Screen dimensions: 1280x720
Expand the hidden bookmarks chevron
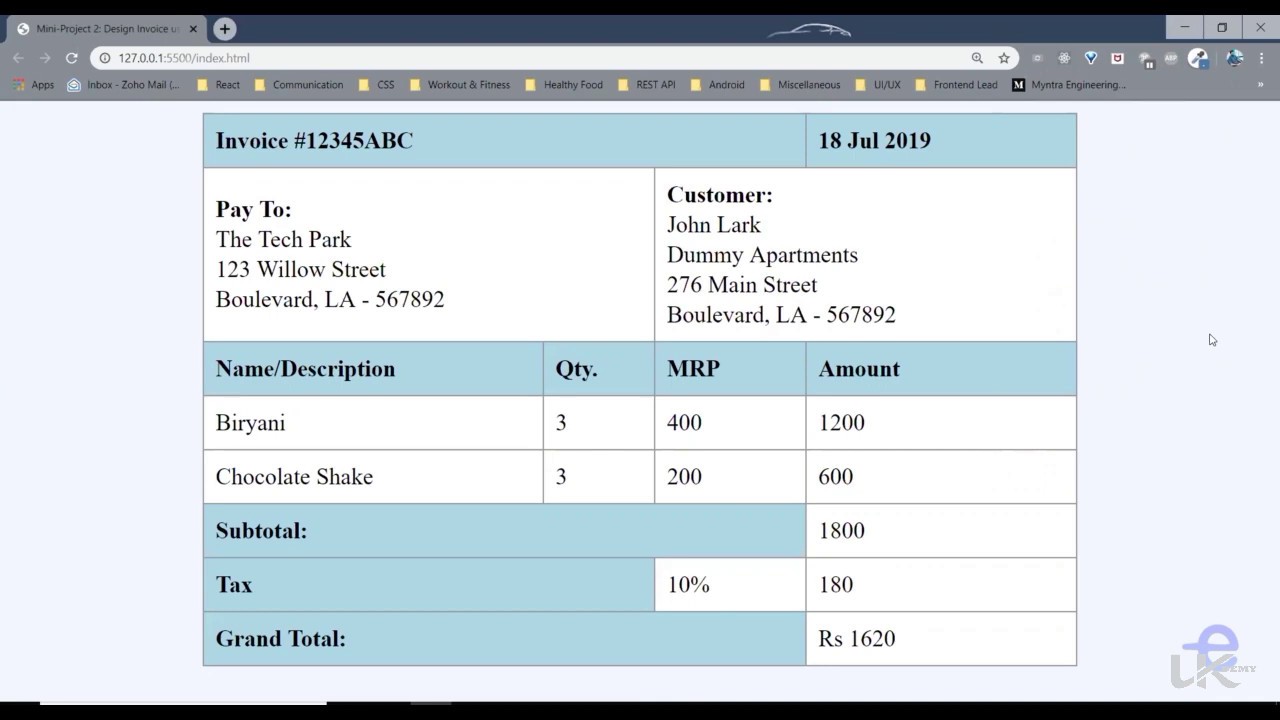1260,85
